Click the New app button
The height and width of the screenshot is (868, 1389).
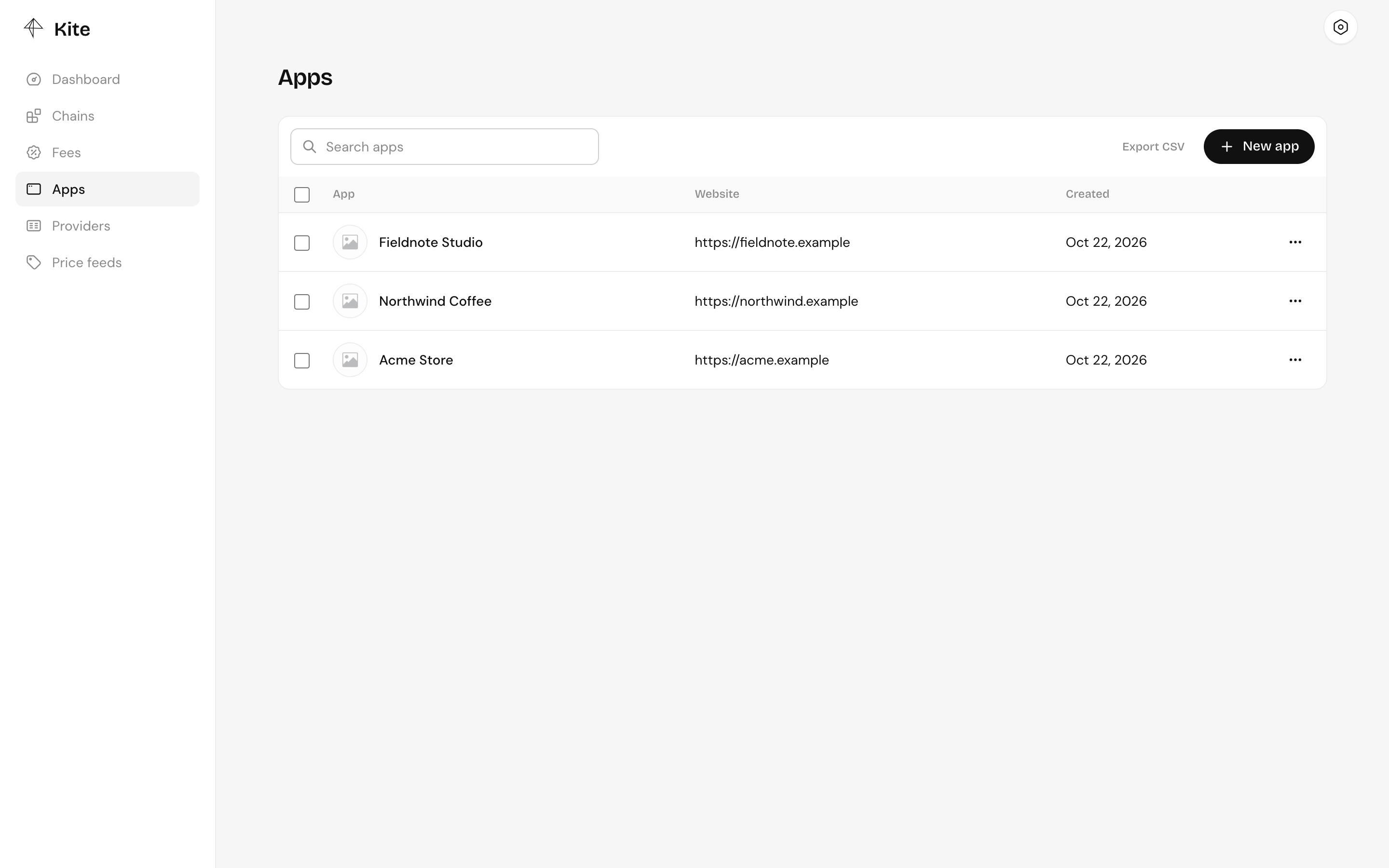(x=1259, y=147)
